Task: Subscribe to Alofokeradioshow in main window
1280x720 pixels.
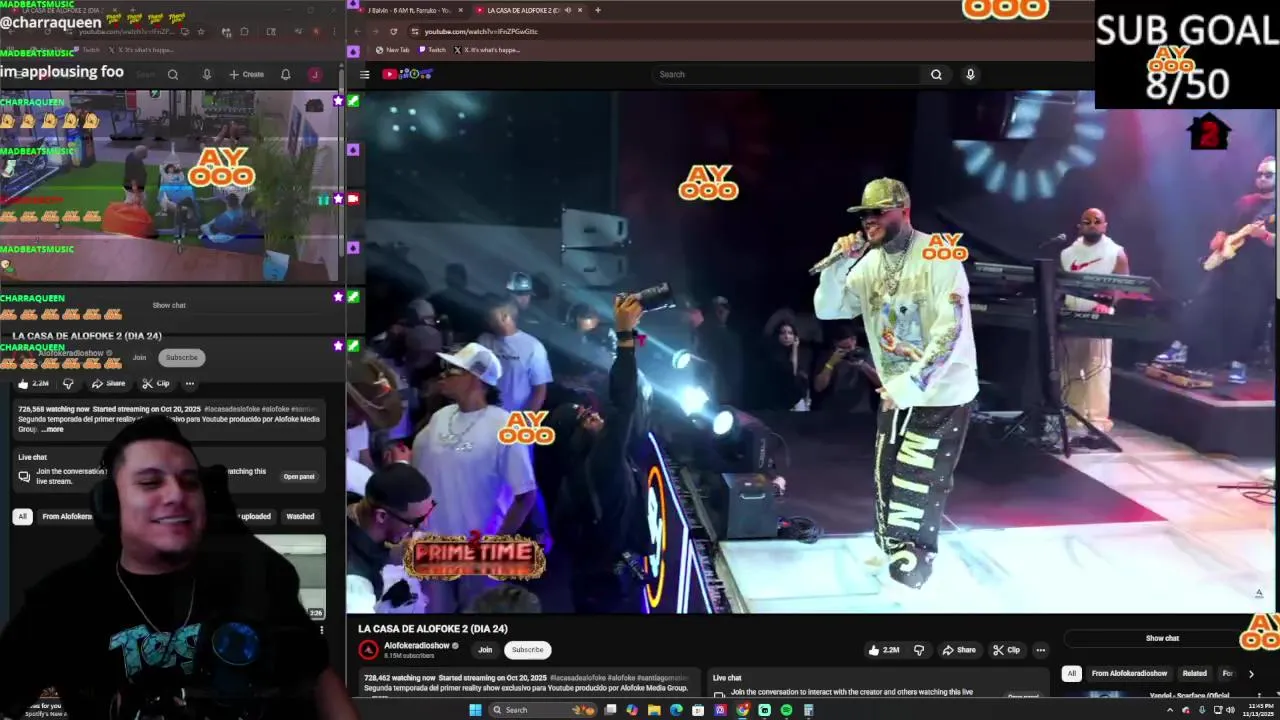Action: coord(528,650)
